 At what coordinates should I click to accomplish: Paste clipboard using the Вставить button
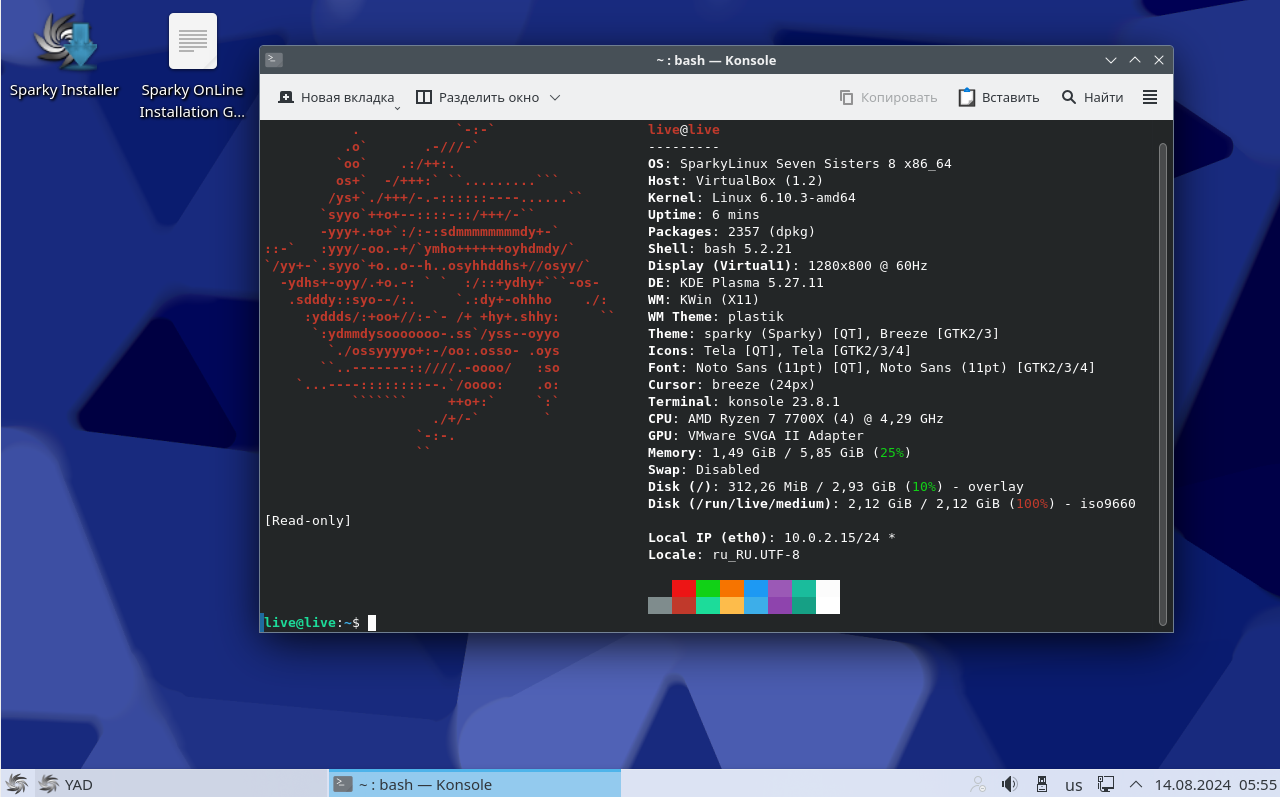click(999, 97)
